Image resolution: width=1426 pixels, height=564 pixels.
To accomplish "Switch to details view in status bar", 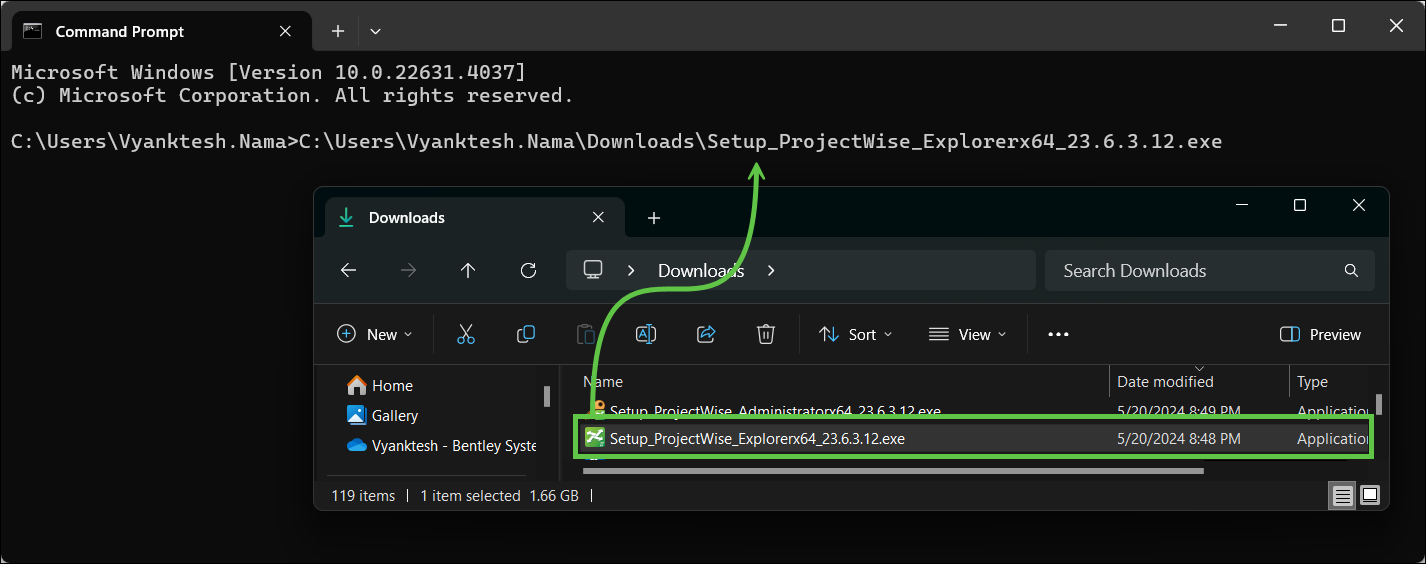I will [x=1342, y=495].
